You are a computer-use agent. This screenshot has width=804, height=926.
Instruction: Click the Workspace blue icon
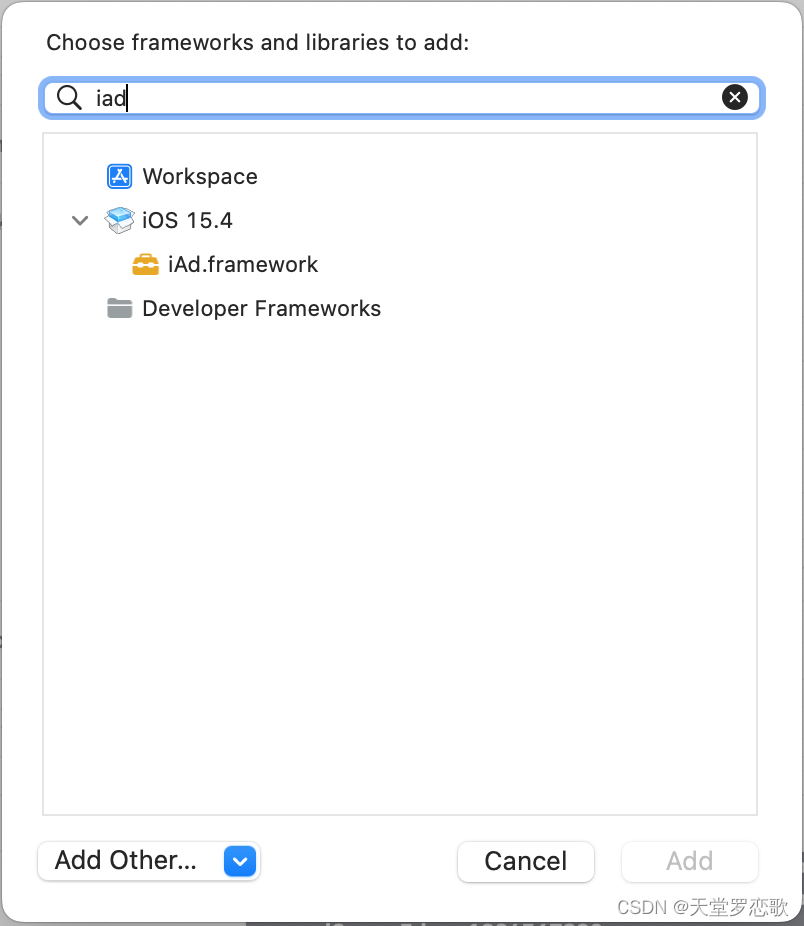[120, 176]
